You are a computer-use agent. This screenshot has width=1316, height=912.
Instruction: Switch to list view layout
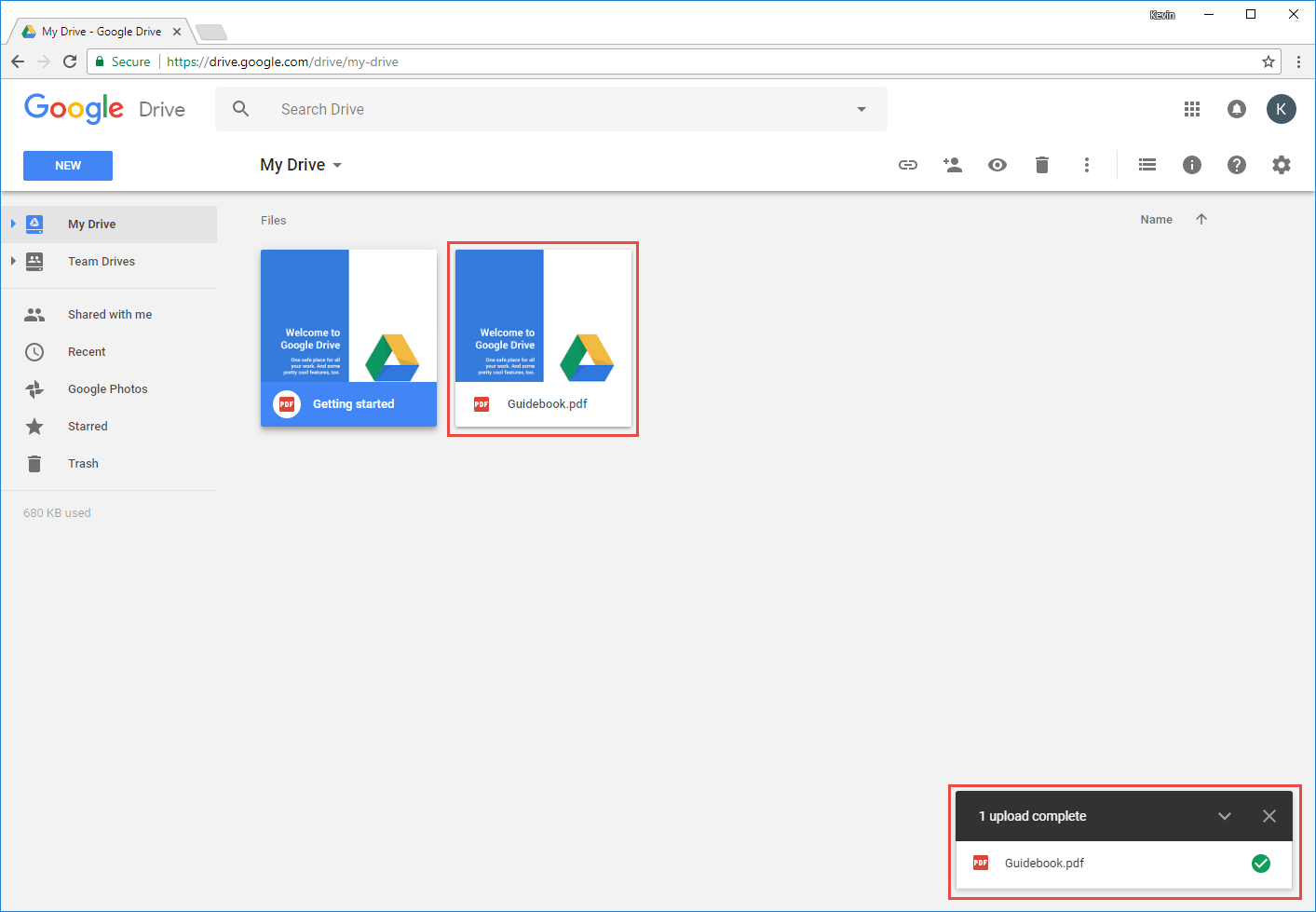click(1146, 165)
